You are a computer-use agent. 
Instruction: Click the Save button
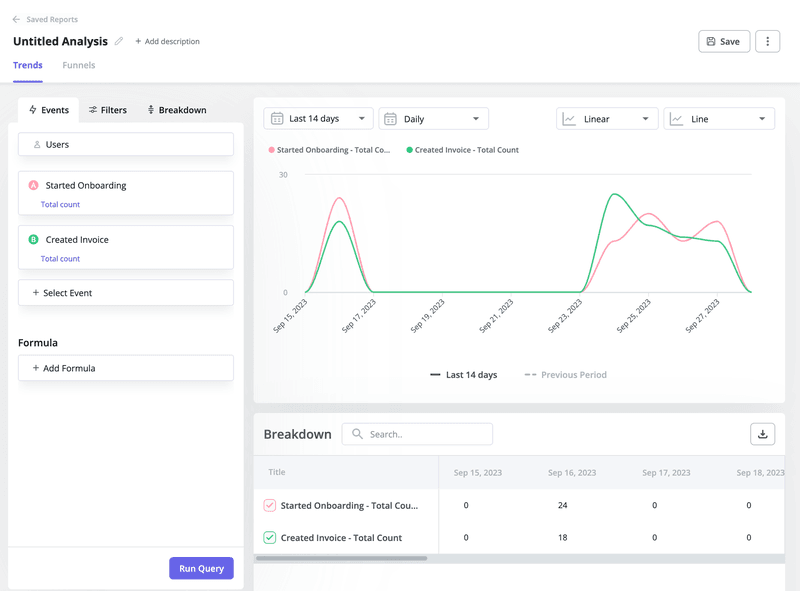(724, 41)
